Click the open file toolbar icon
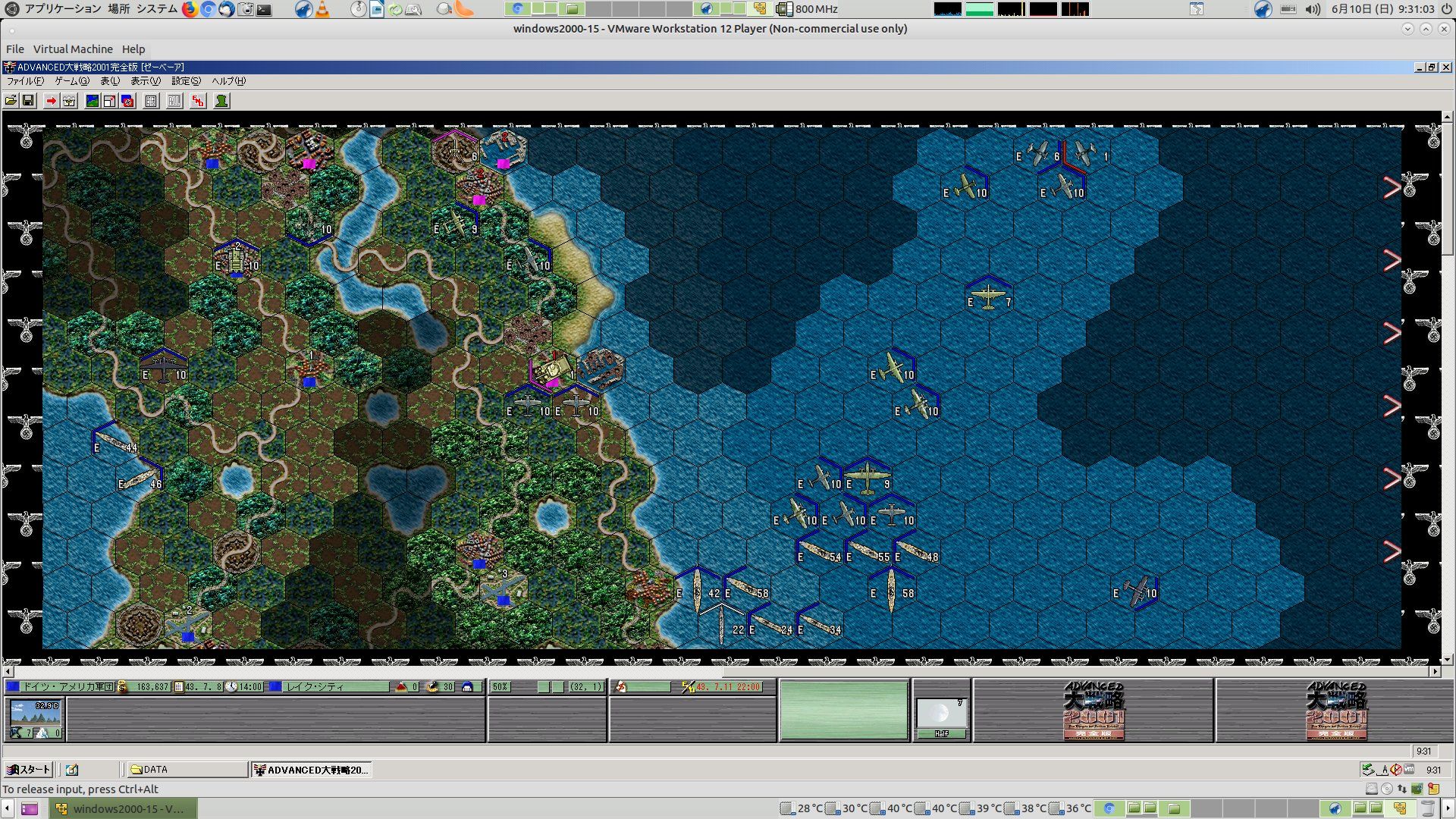Image resolution: width=1456 pixels, height=819 pixels. coord(11,101)
